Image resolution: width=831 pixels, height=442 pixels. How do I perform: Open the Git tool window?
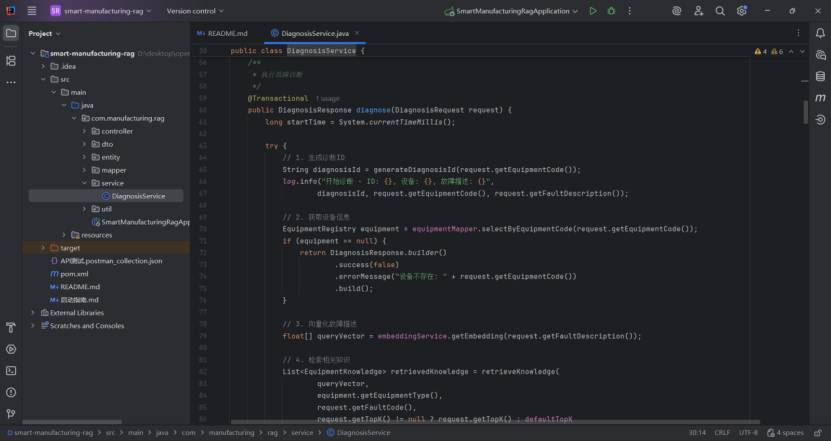pos(11,414)
